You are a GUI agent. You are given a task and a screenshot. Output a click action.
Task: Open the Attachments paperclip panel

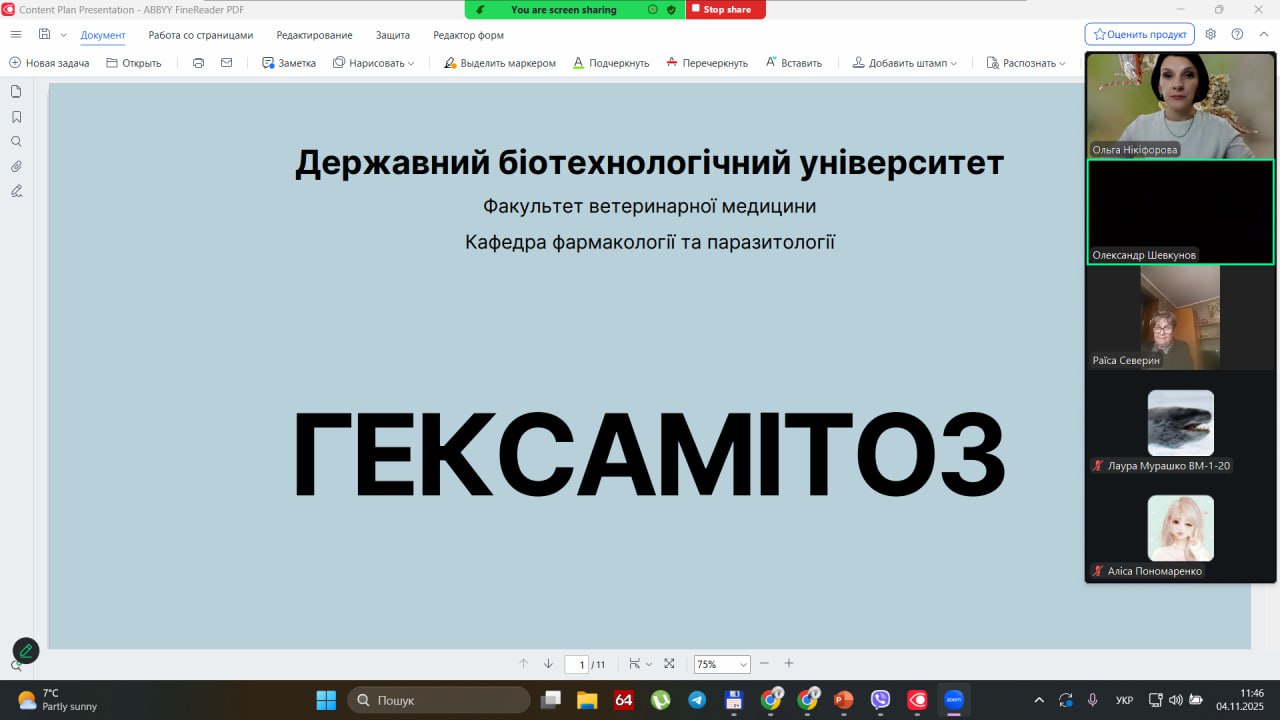16,166
